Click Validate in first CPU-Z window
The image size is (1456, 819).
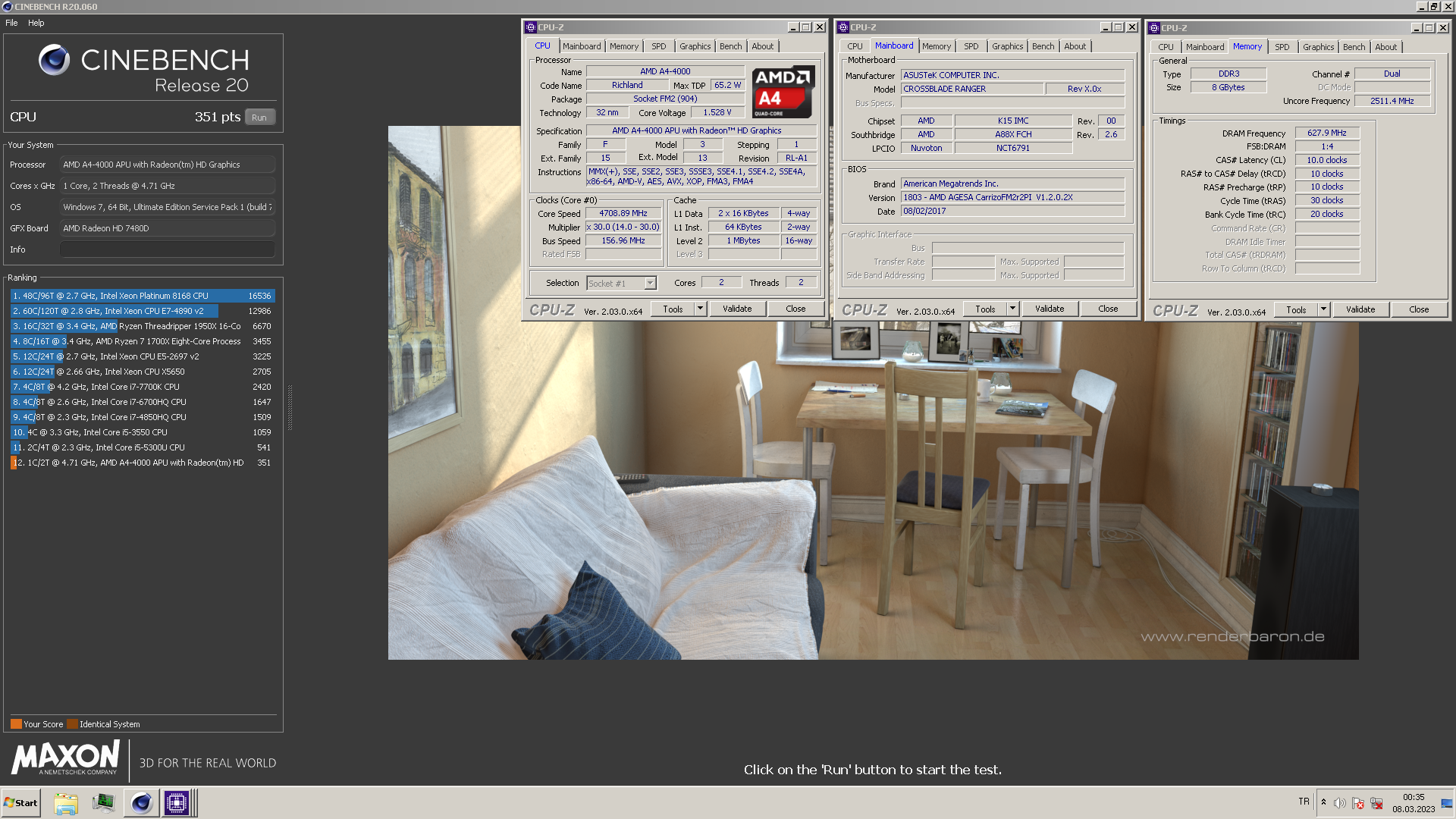pos(737,309)
